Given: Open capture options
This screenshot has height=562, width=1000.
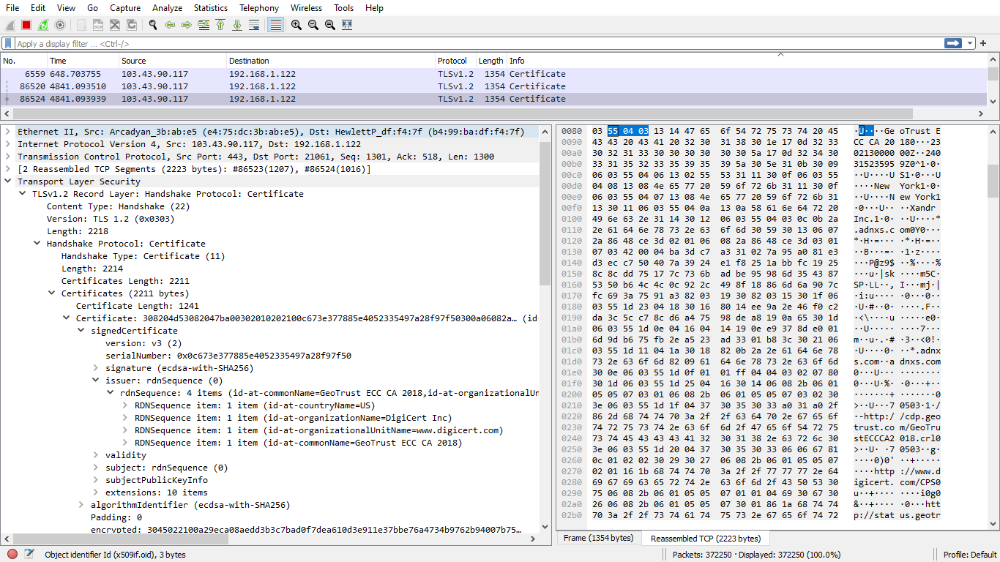Looking at the screenshot, I should click(x=60, y=24).
